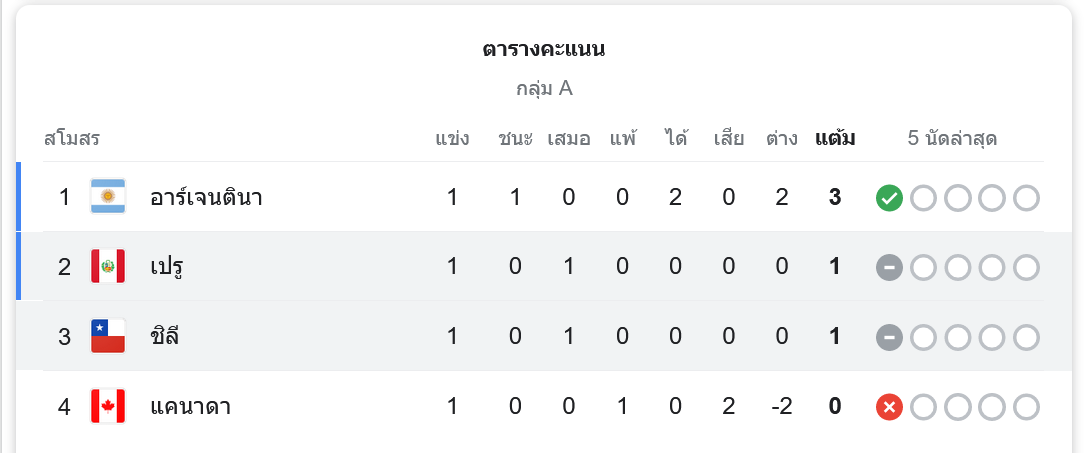Click Argentina's green win checkmark icon
This screenshot has width=1086, height=453.
889,198
